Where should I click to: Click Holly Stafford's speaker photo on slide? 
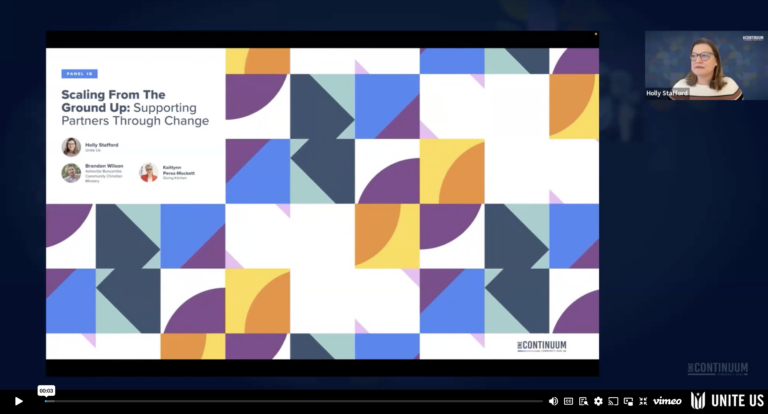click(71, 147)
